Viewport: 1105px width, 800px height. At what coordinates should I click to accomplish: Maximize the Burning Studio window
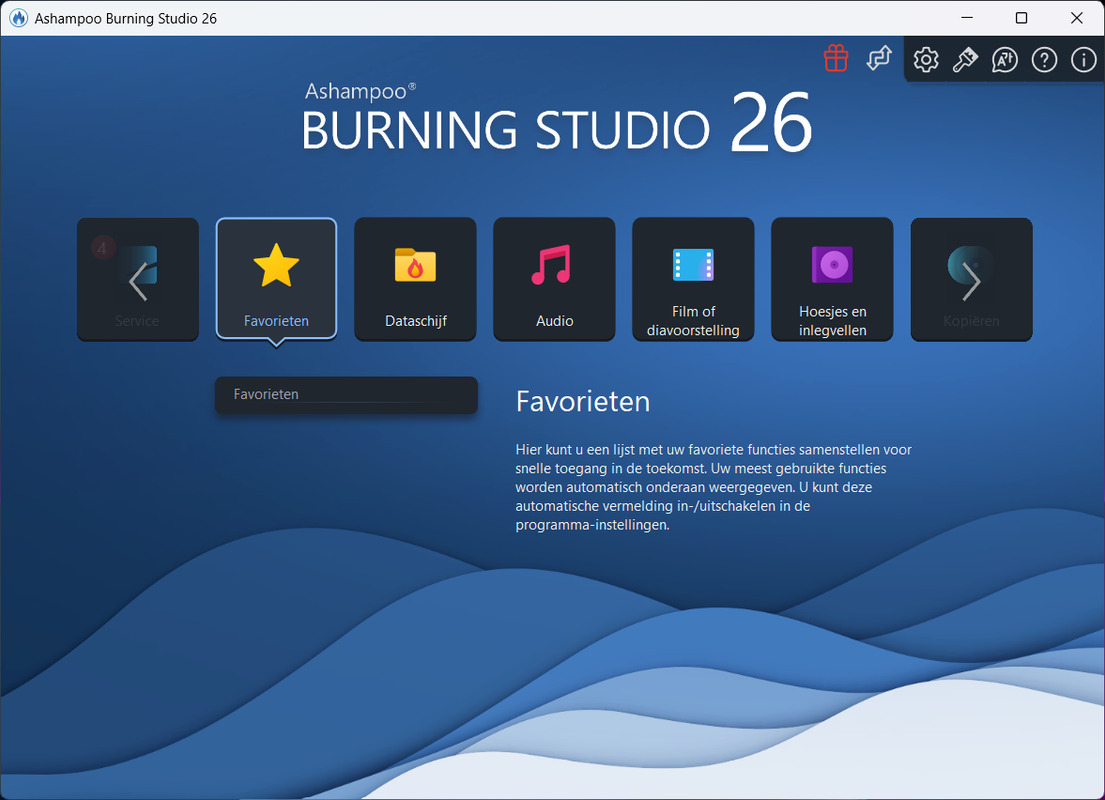(x=1021, y=18)
